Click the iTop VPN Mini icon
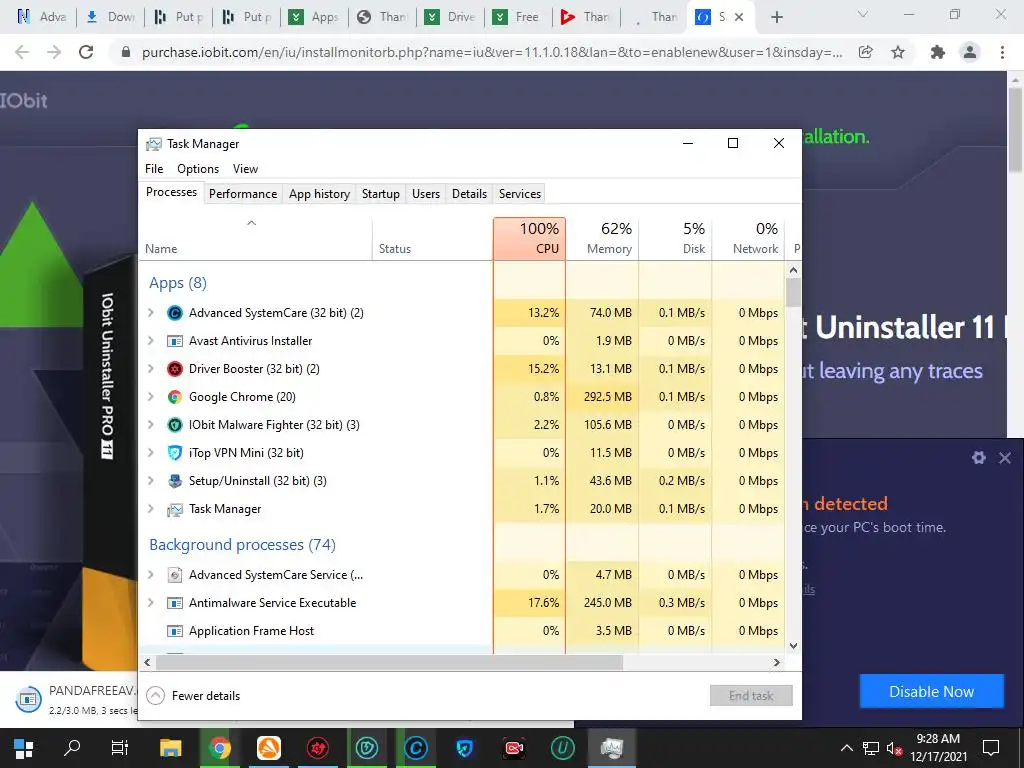1024x768 pixels. pos(174,453)
